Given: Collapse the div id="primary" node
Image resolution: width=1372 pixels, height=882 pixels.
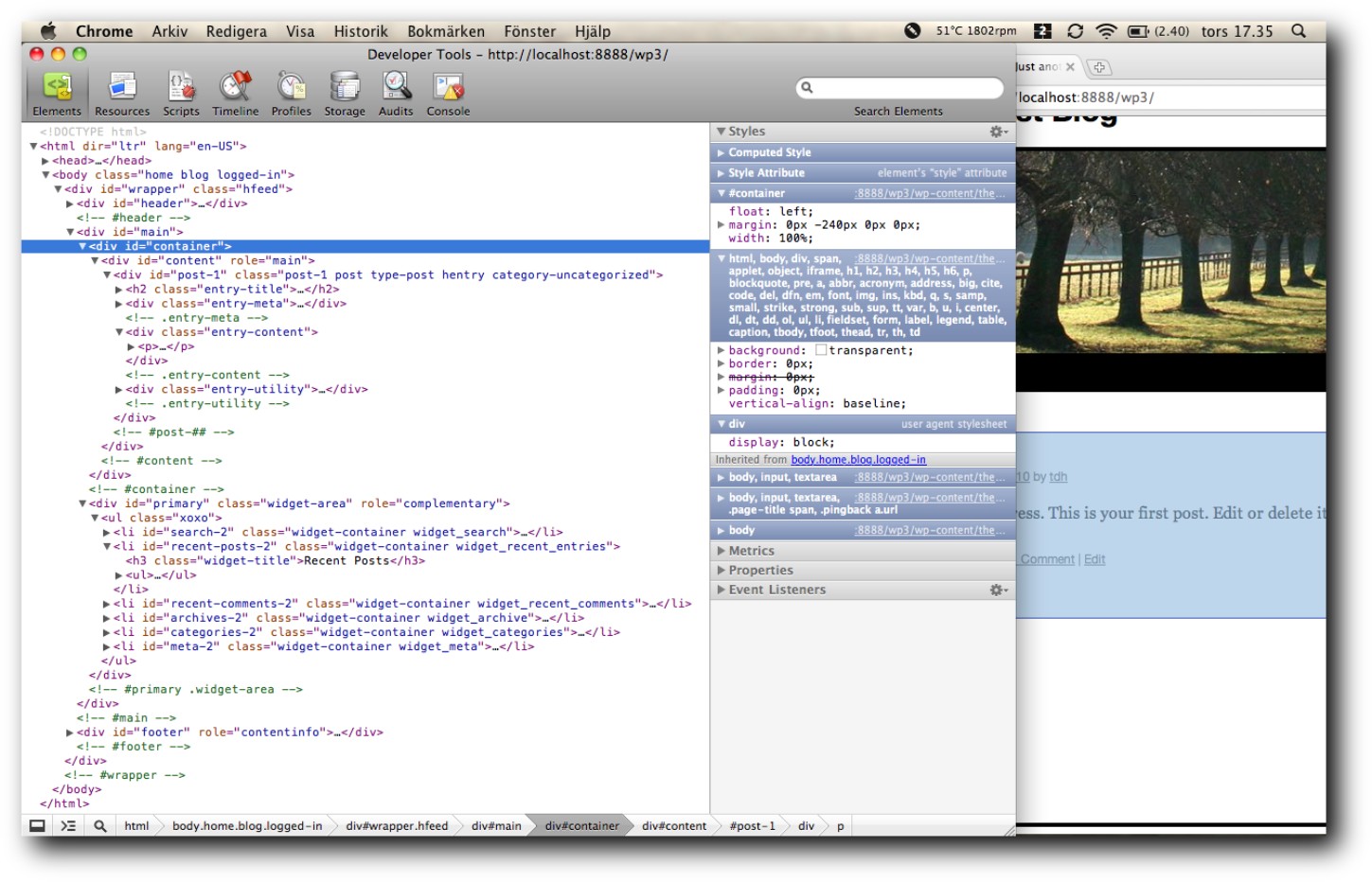Looking at the screenshot, I should (82, 503).
